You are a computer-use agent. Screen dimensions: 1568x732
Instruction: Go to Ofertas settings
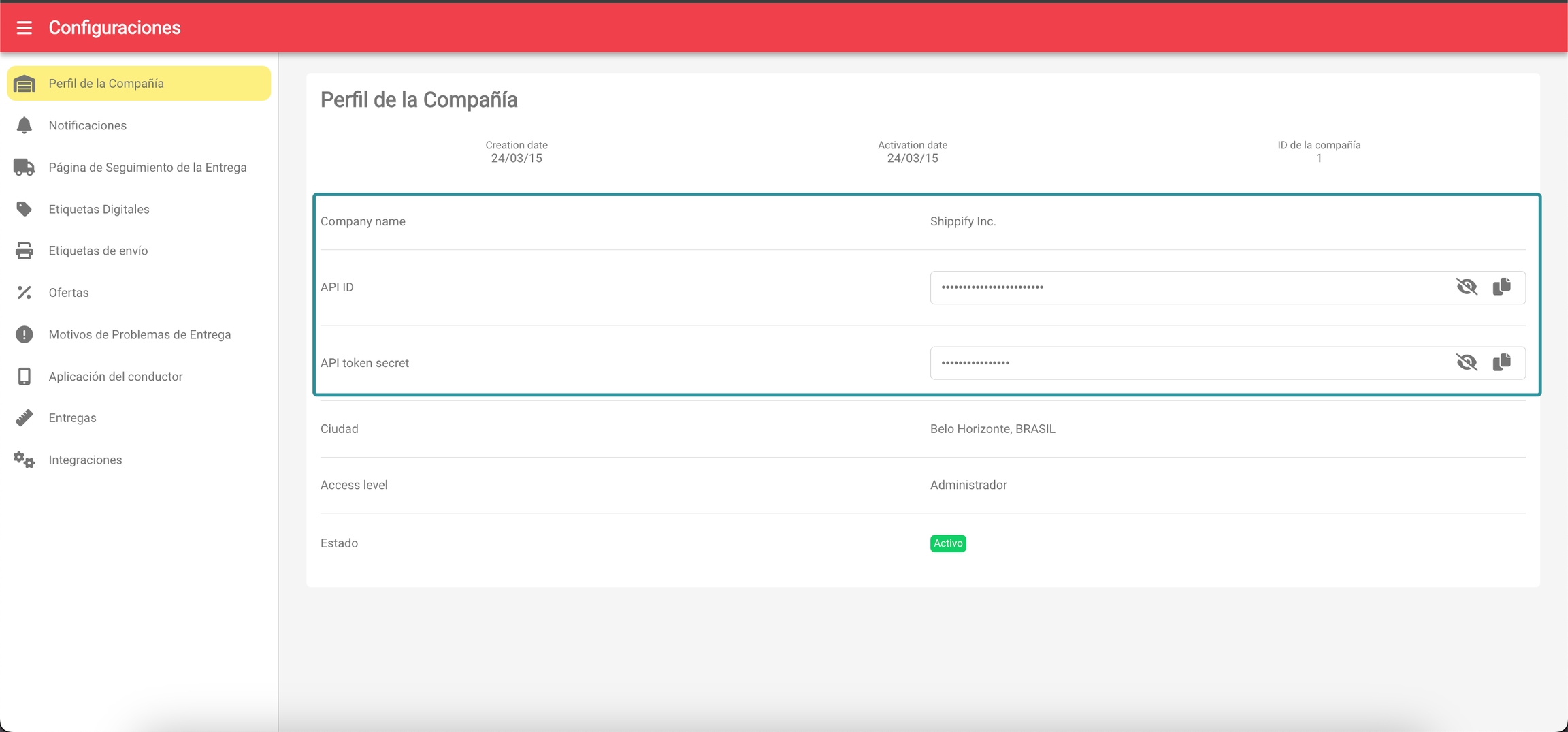(69, 293)
